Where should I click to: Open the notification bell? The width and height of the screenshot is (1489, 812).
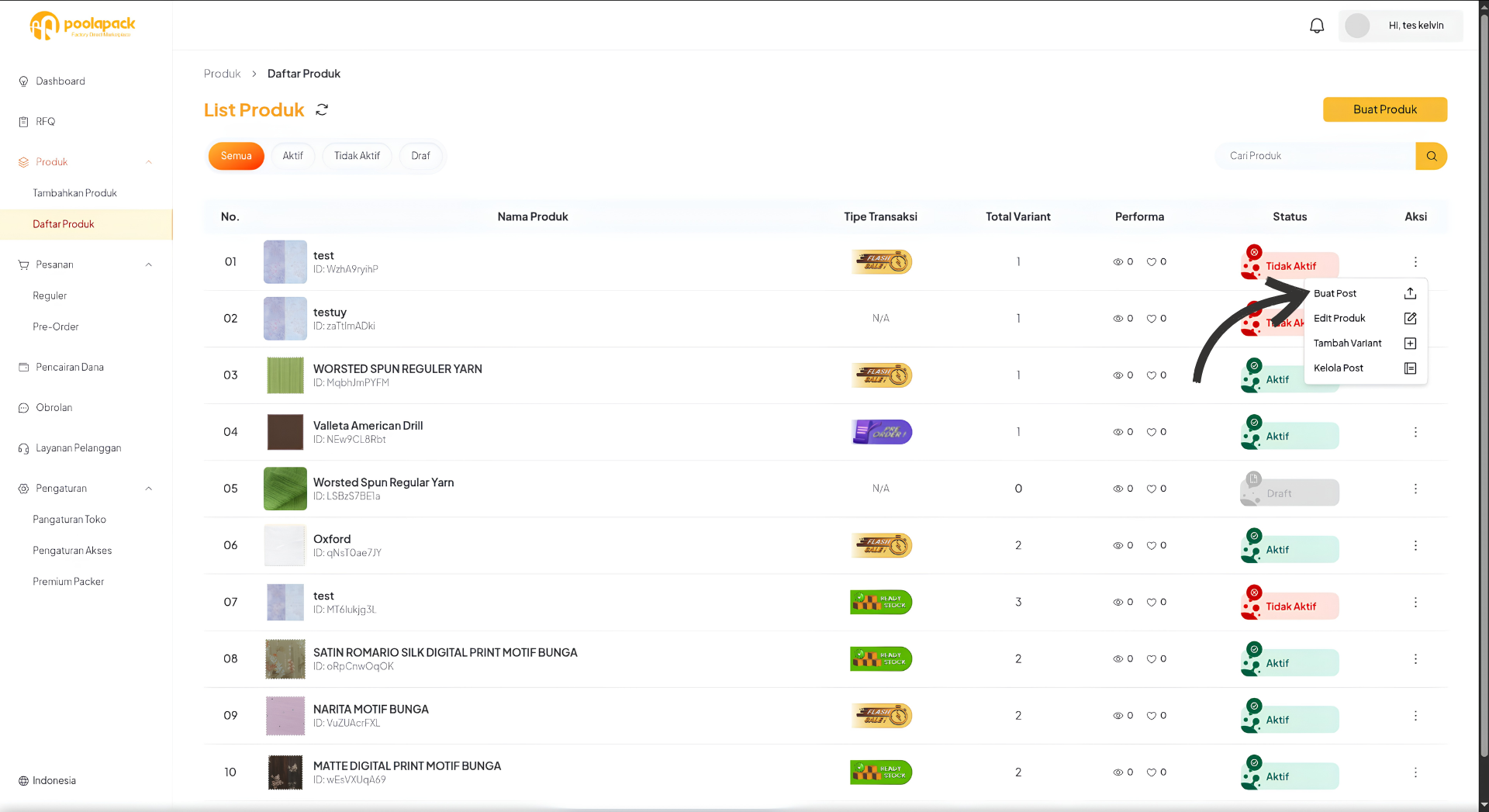(x=1317, y=26)
